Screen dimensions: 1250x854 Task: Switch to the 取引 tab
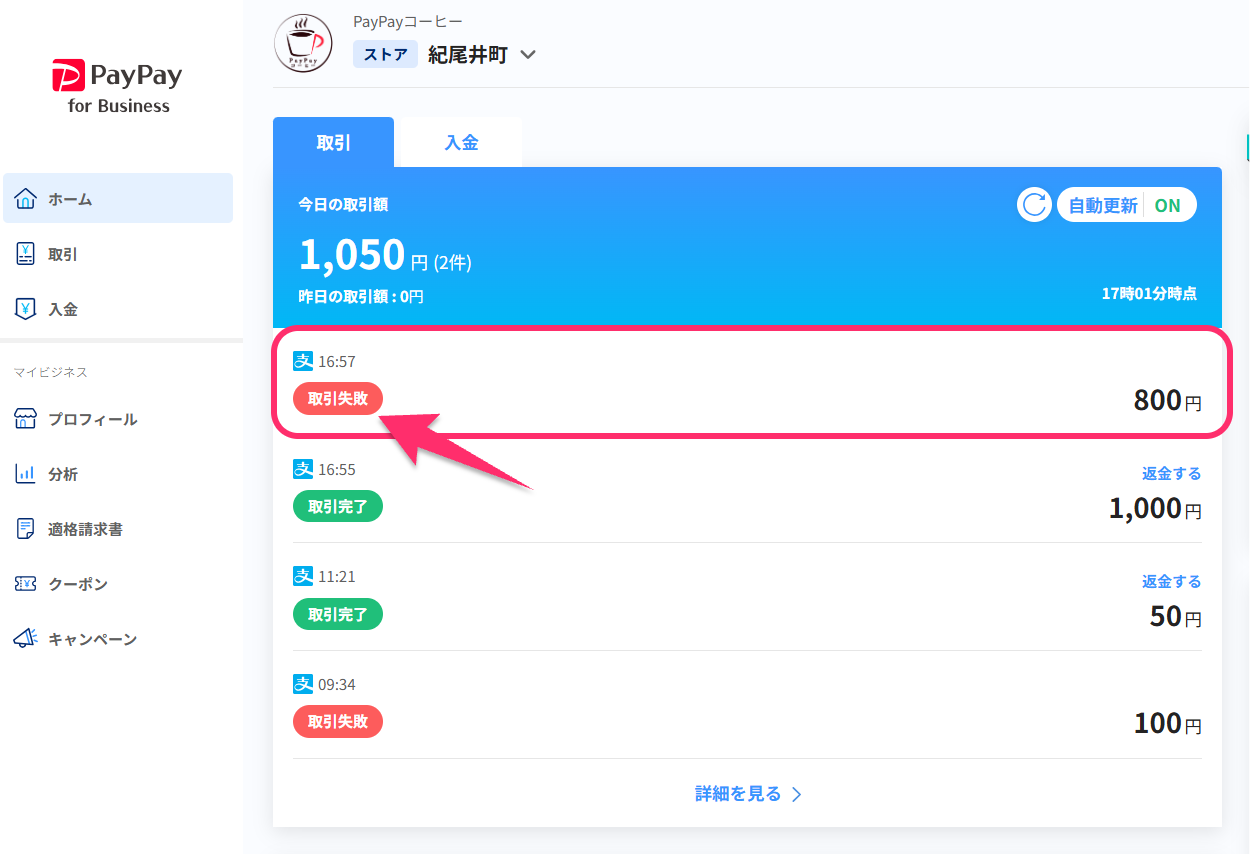click(x=333, y=142)
